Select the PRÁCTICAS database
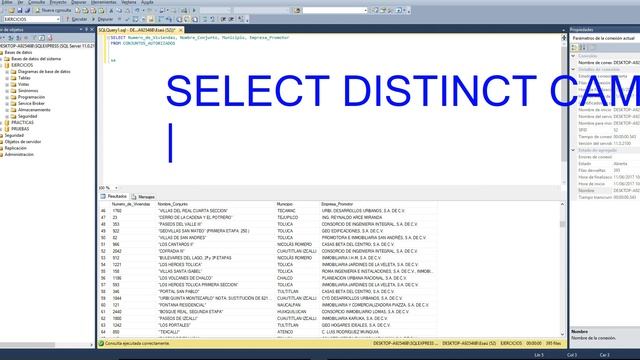This screenshot has height=360, width=640. point(22,122)
